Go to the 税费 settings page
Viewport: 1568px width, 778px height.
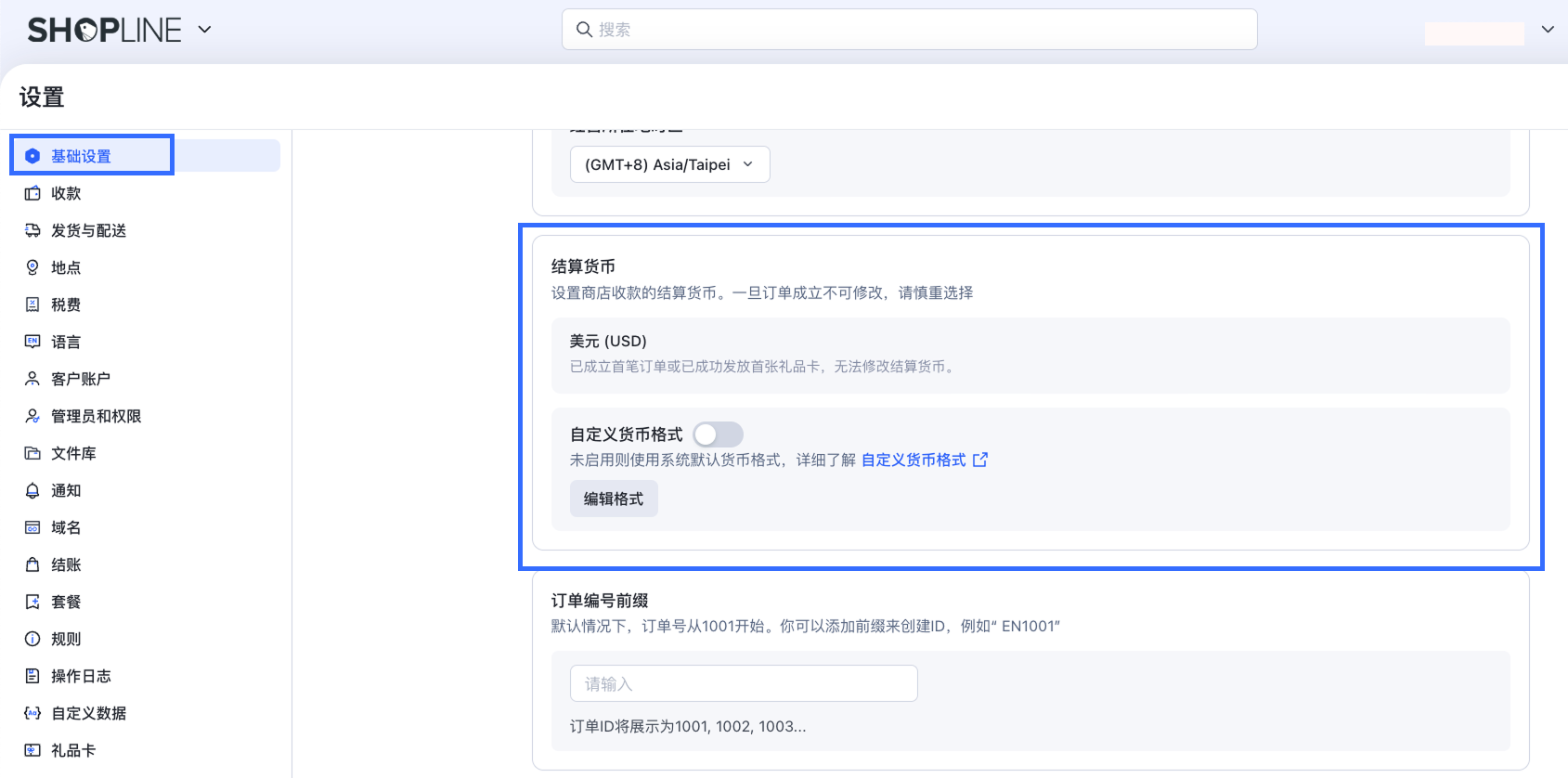(66, 305)
